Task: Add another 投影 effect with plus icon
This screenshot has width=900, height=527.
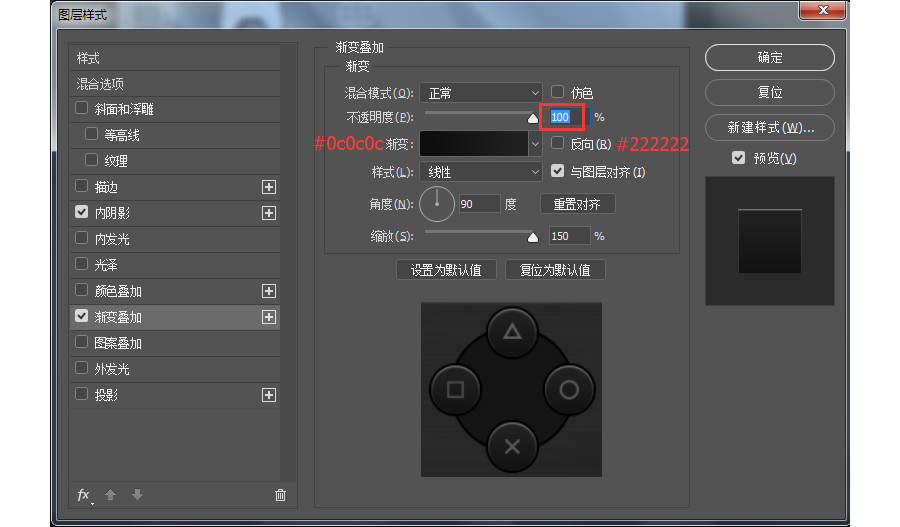Action: coord(269,395)
